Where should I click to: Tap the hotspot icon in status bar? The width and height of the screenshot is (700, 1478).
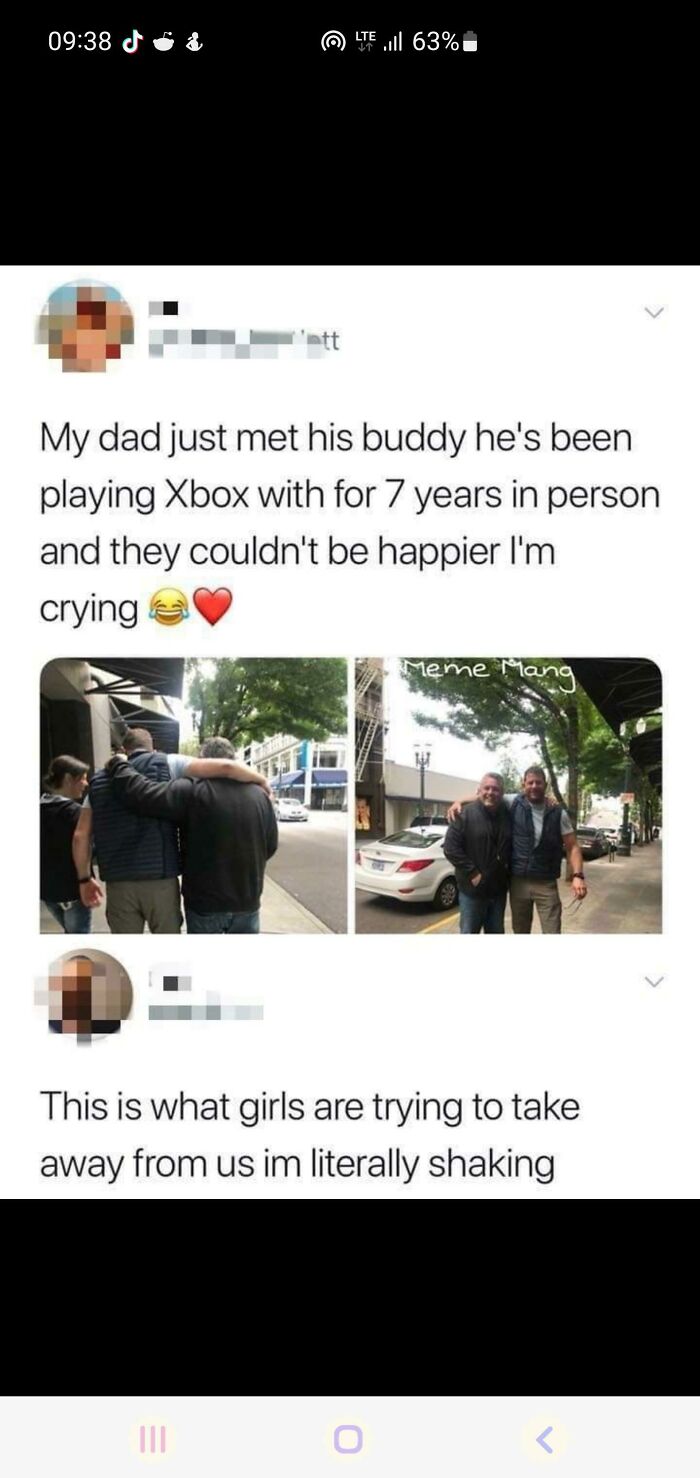(x=332, y=42)
